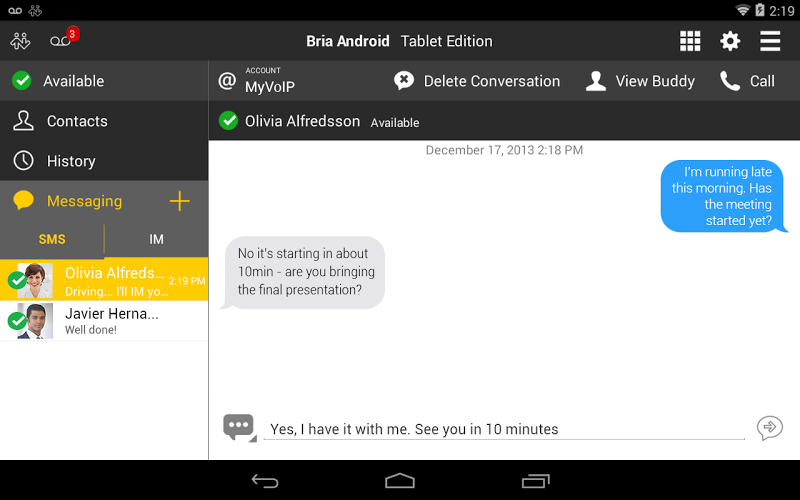Screen dimensions: 800x500
Task: Tap the Android back button
Action: tap(265, 481)
